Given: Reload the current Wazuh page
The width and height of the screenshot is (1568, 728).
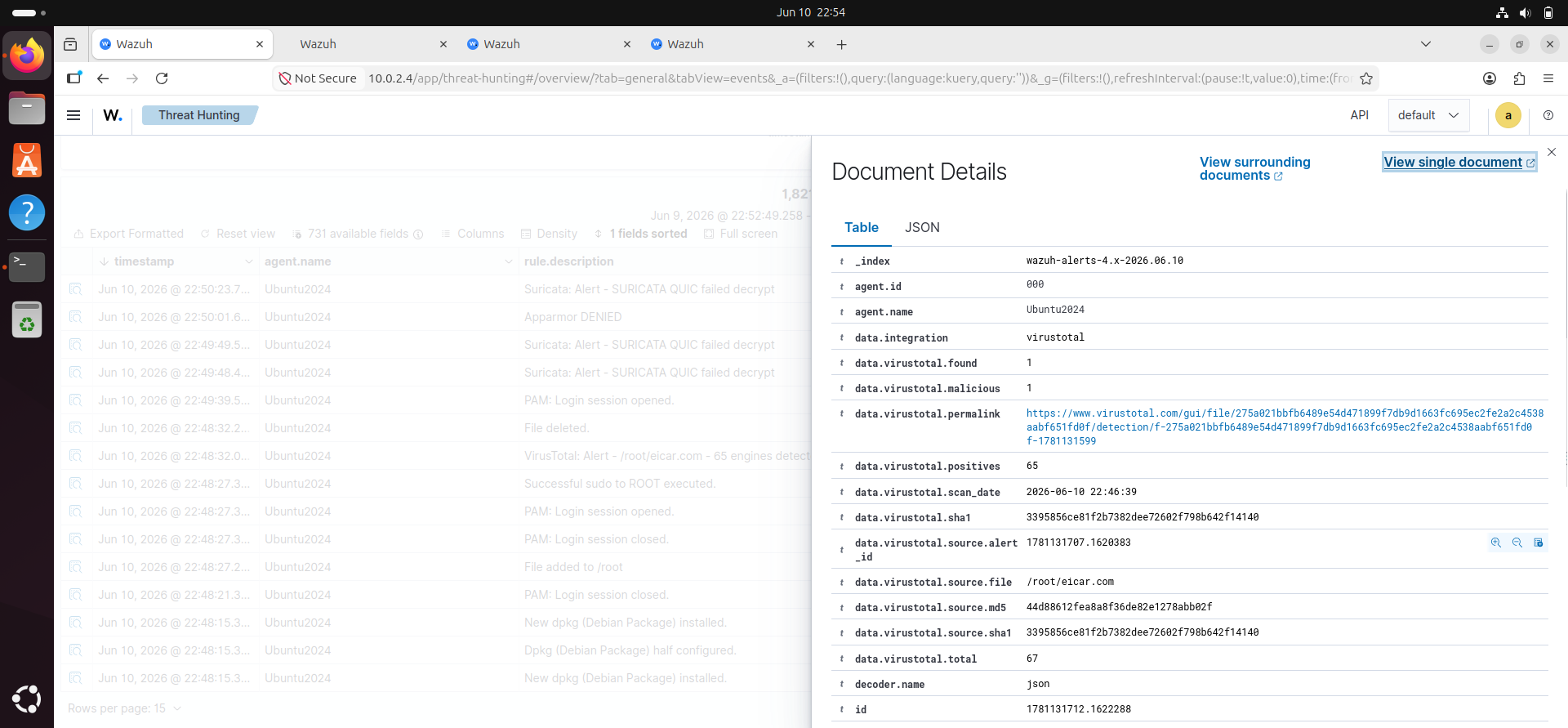Looking at the screenshot, I should point(162,78).
